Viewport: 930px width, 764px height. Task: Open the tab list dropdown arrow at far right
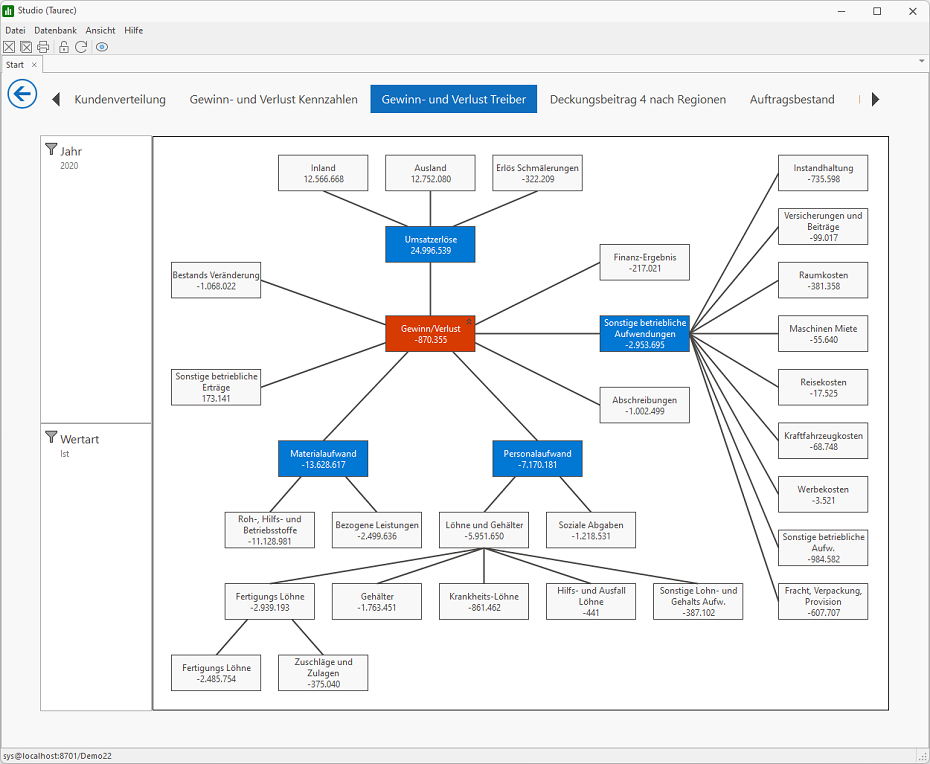pos(922,61)
